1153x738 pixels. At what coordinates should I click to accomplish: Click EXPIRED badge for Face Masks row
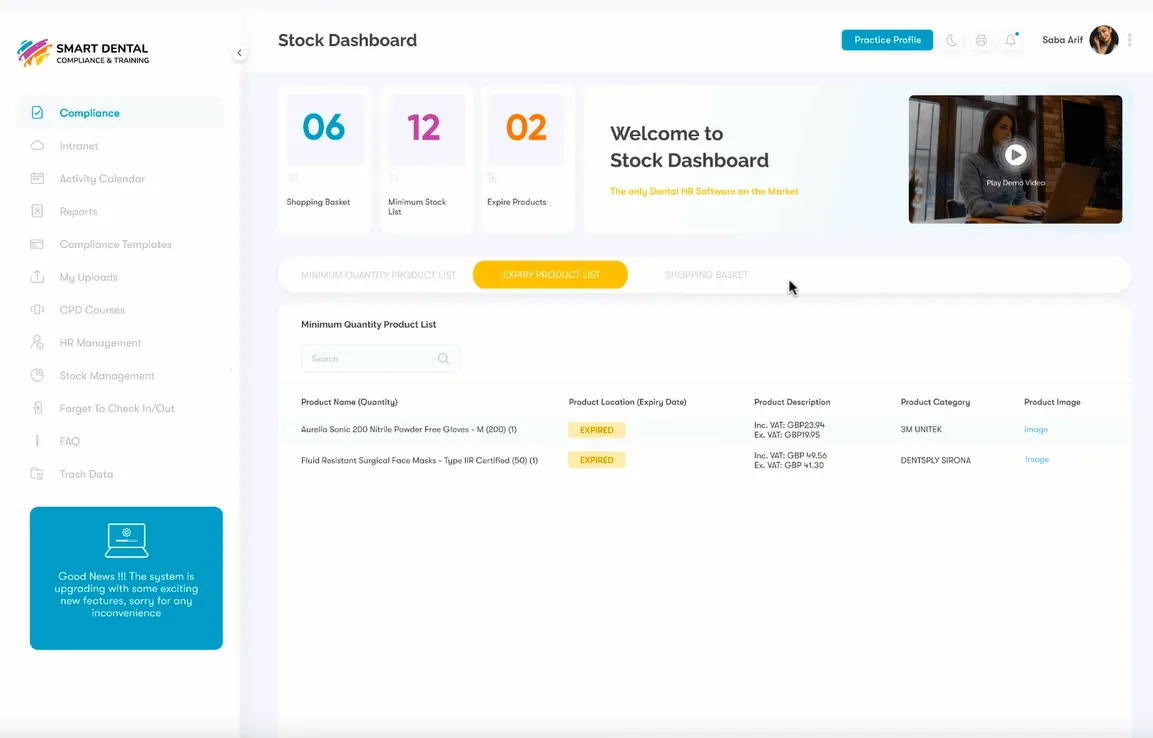click(596, 460)
